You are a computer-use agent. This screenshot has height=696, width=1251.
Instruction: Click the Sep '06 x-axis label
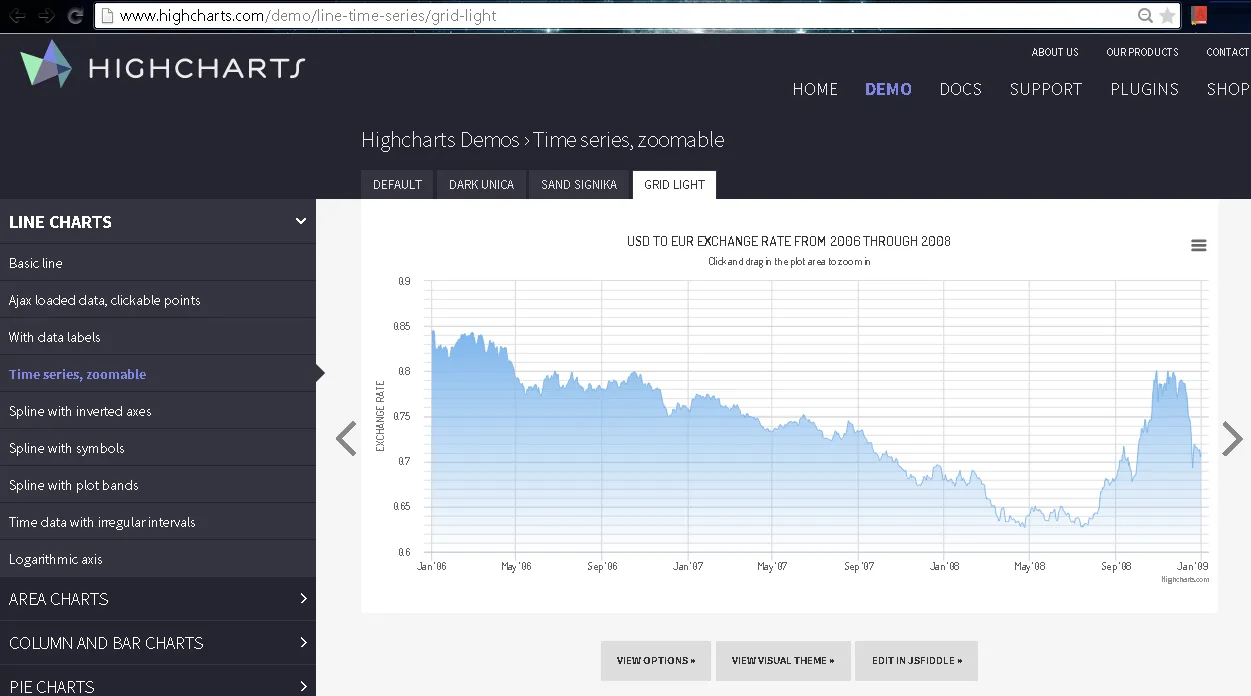[x=602, y=566]
